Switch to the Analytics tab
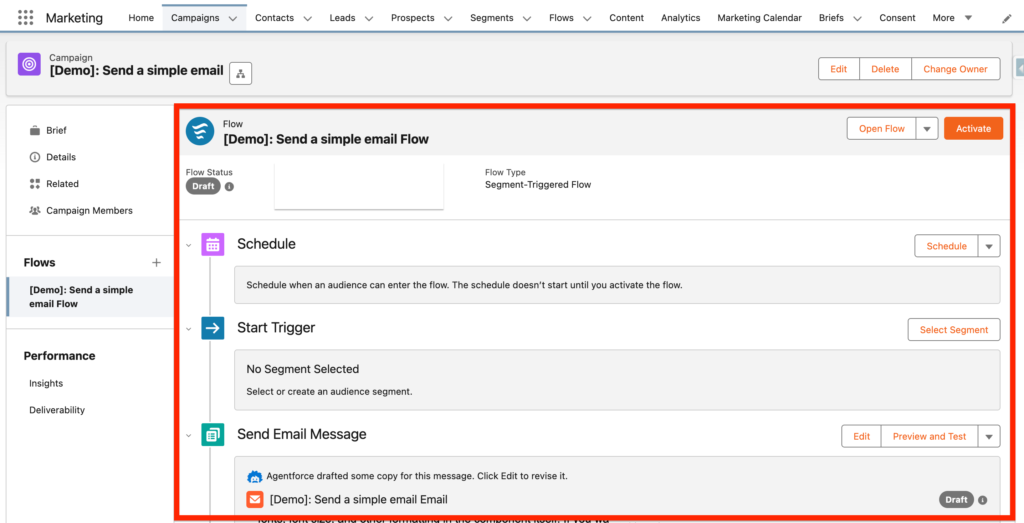The height and width of the screenshot is (523, 1024). point(680,18)
